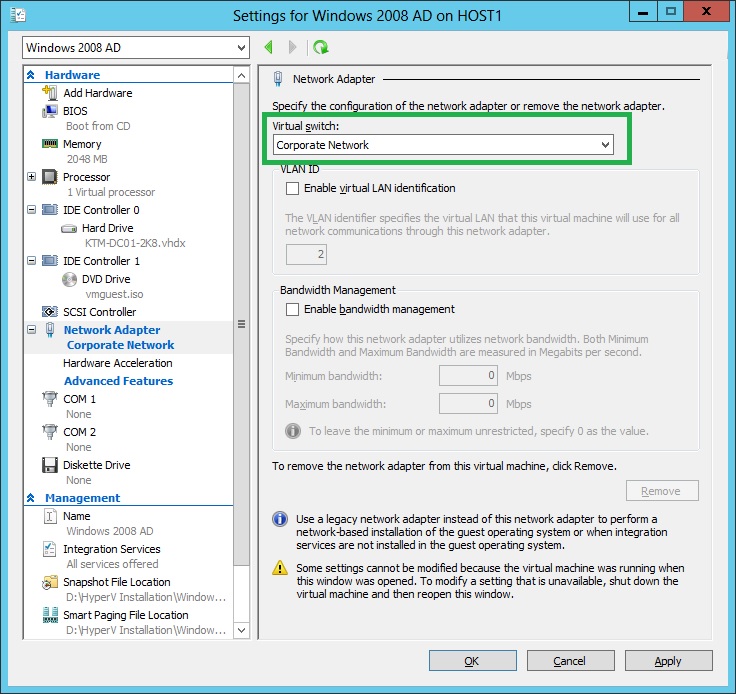Click 'All services offered' text
736x694 pixels.
[112, 564]
